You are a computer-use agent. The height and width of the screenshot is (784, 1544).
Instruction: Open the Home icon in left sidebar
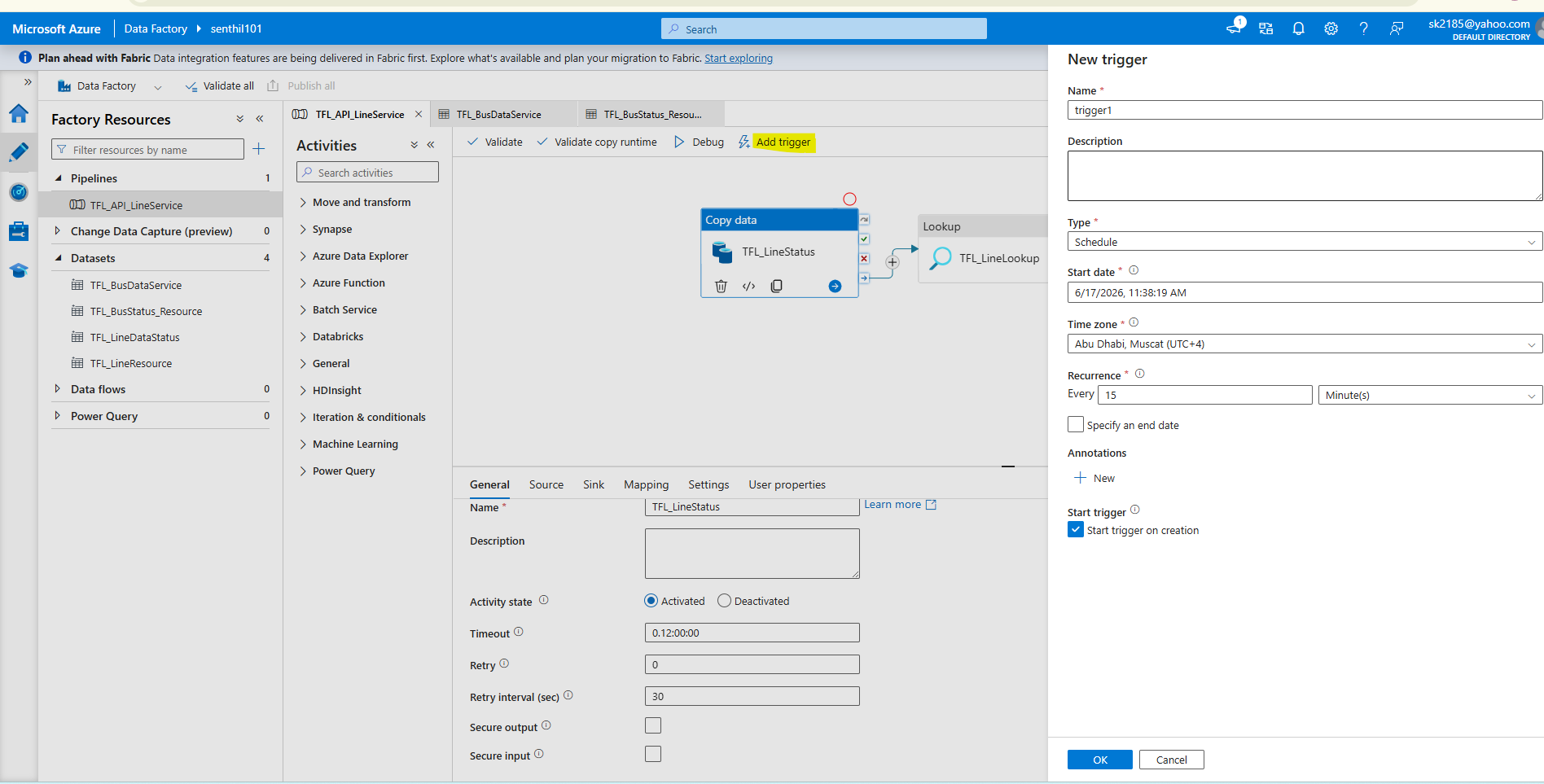click(19, 113)
